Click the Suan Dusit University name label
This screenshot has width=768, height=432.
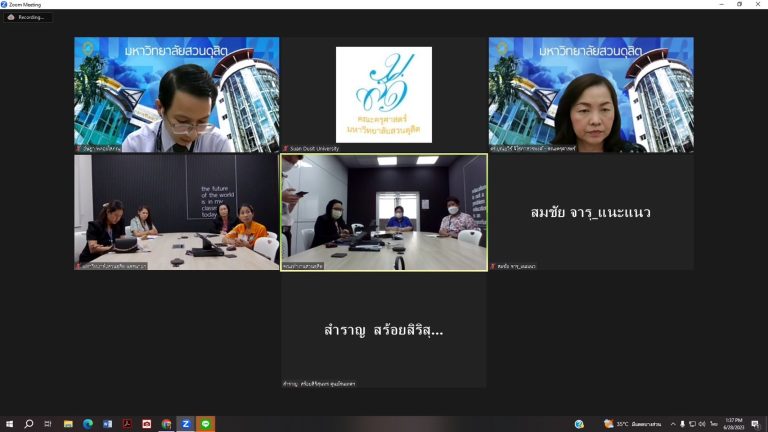click(314, 148)
